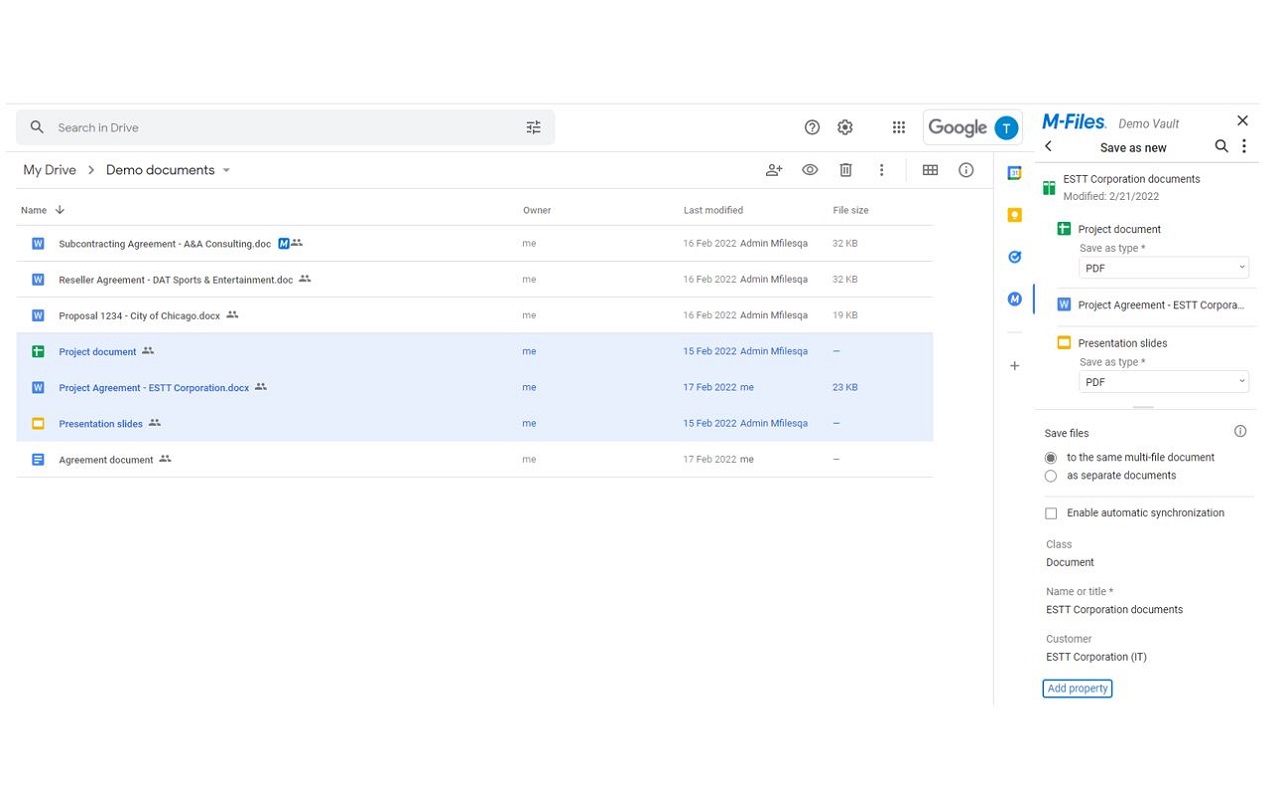The width and height of the screenshot is (1280, 800).
Task: Navigate to My Drive via the breadcrumb
Action: (48, 170)
